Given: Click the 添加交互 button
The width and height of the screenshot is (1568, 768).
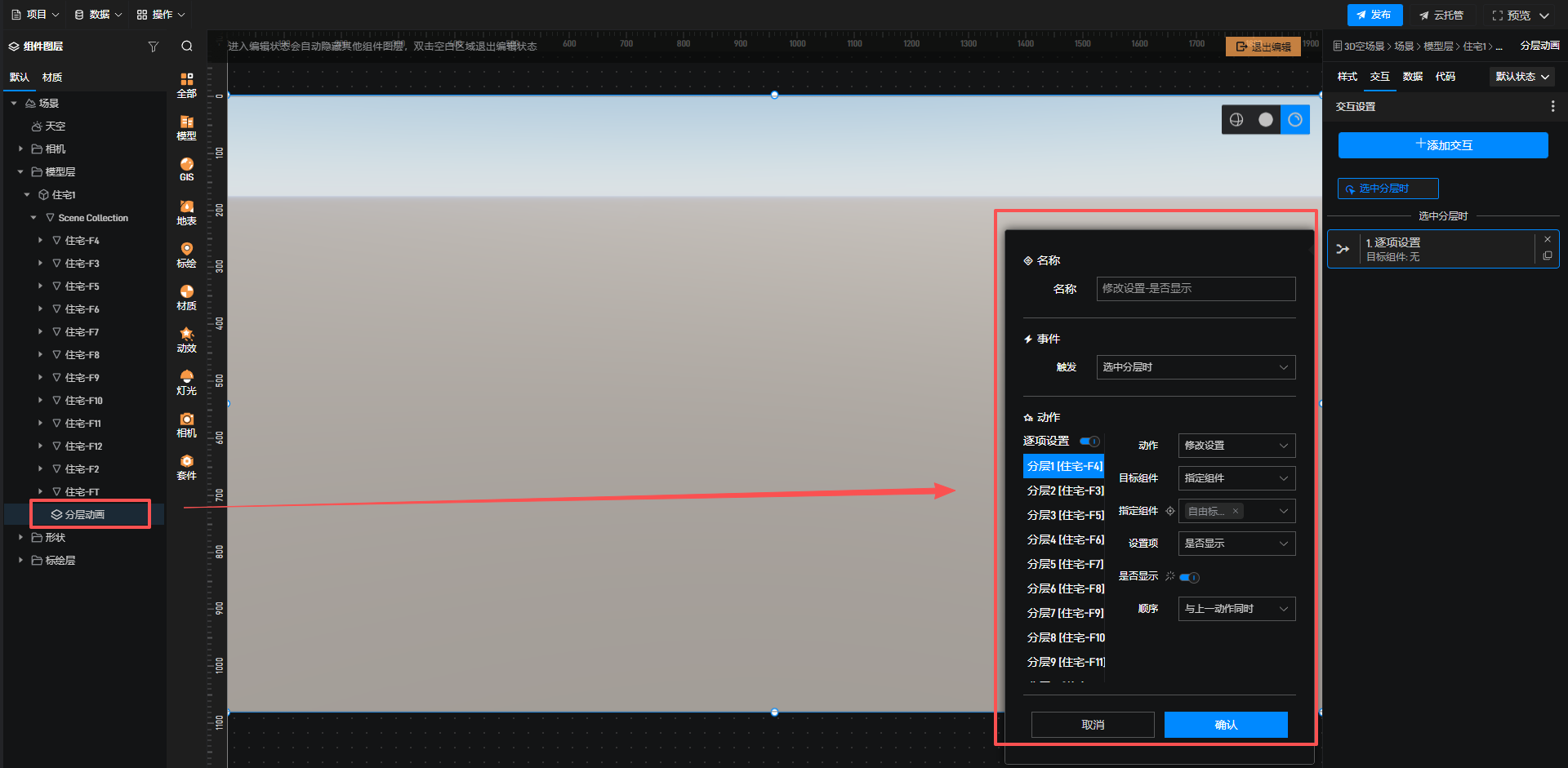Looking at the screenshot, I should click(1442, 145).
